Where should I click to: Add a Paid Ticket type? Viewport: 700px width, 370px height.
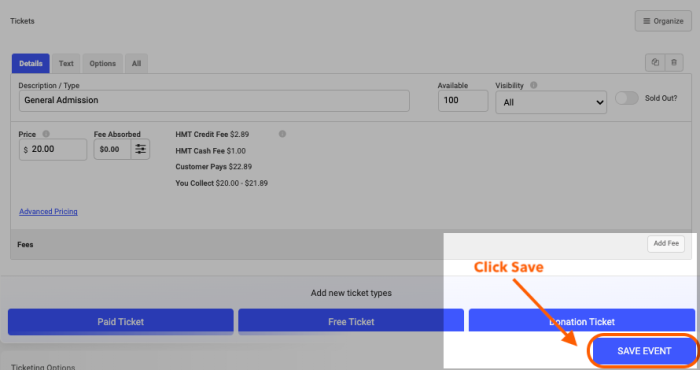121,321
